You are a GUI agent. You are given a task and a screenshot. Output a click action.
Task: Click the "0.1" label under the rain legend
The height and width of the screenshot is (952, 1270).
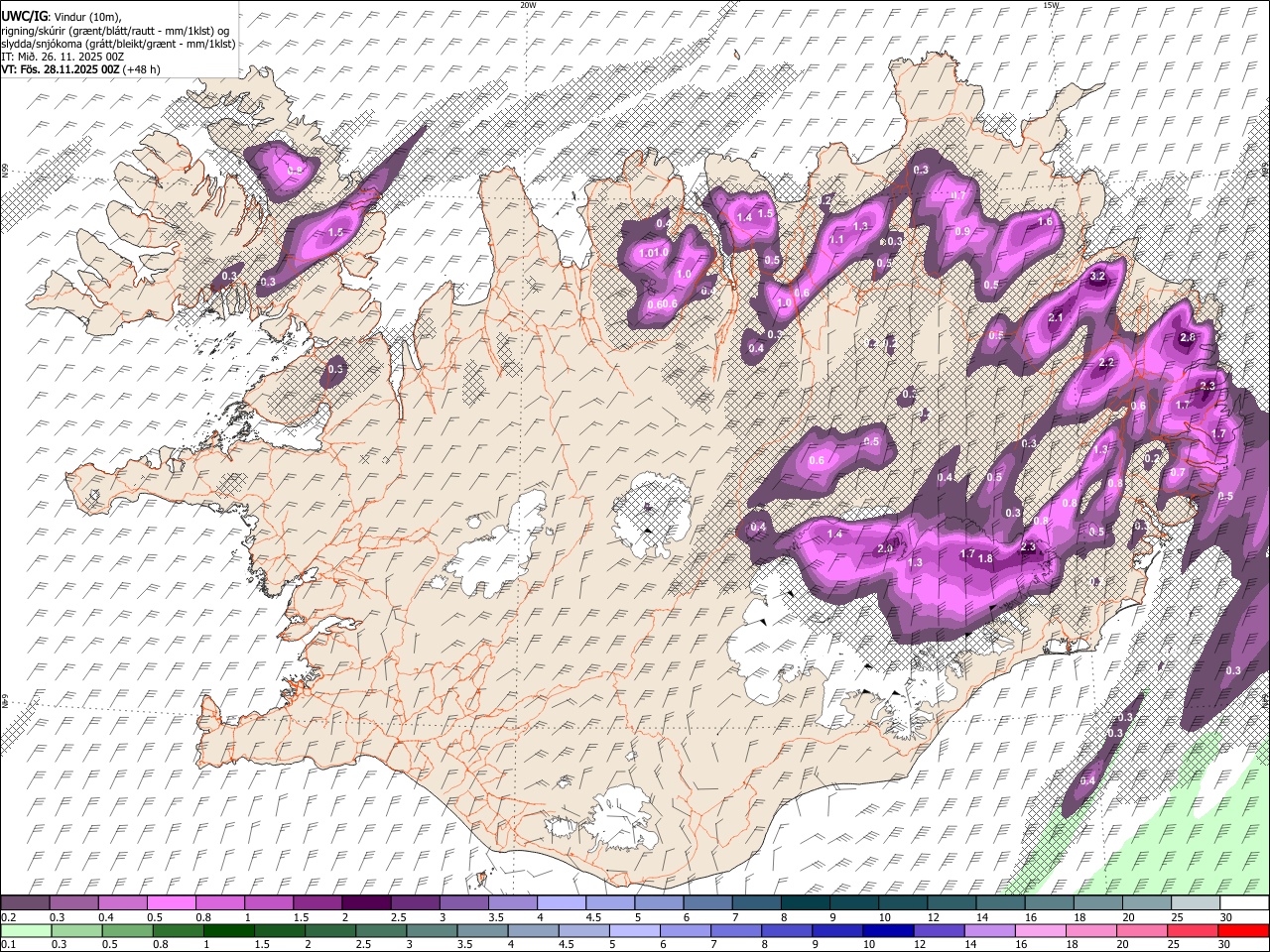tap(8, 945)
